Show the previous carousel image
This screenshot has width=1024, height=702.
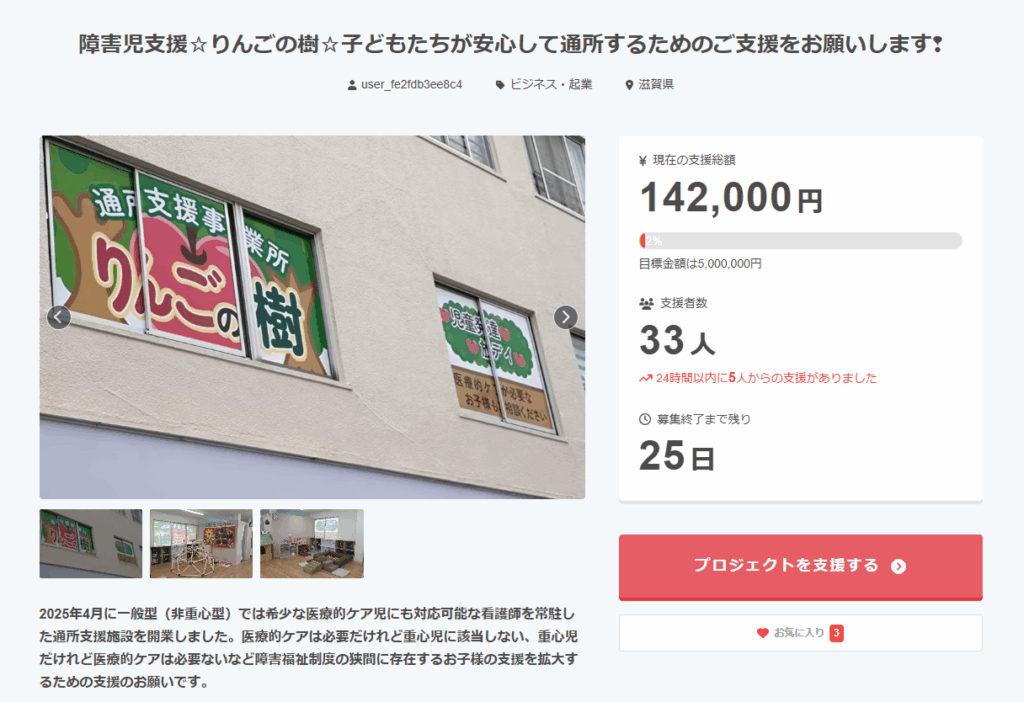(x=59, y=317)
